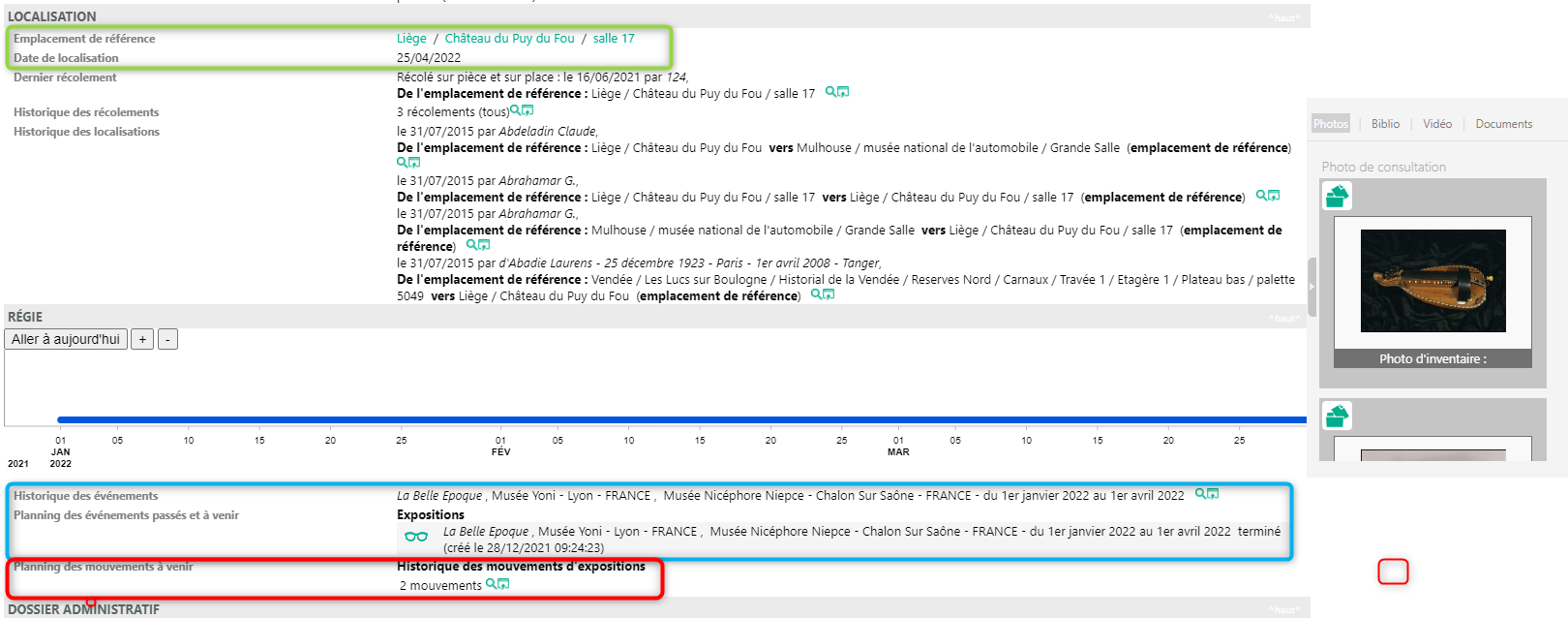Jump to top via RÉGIE 'haut' link
The image size is (1568, 618).
(x=1284, y=318)
